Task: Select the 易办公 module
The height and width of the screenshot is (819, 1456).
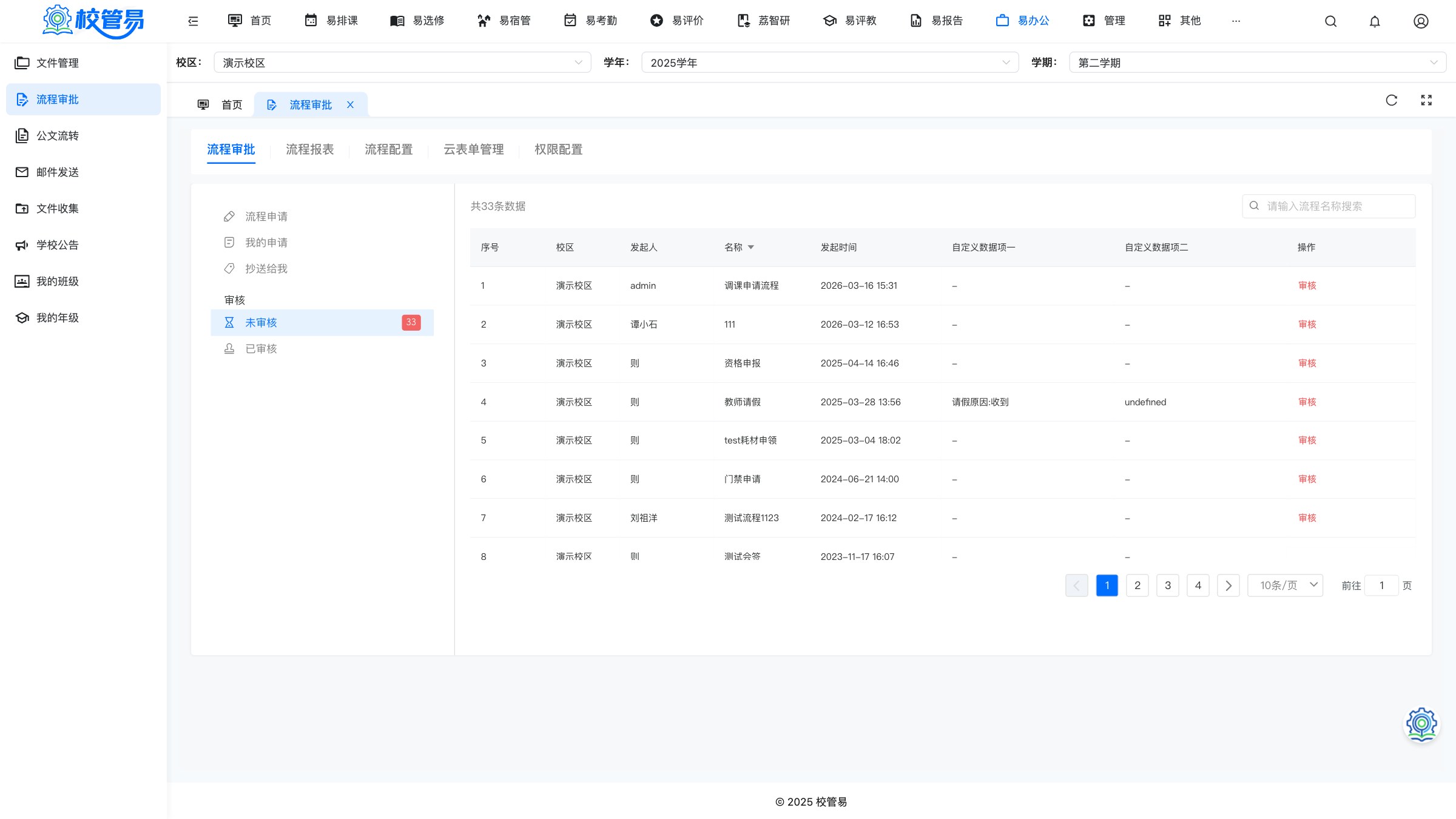Action: (1022, 21)
